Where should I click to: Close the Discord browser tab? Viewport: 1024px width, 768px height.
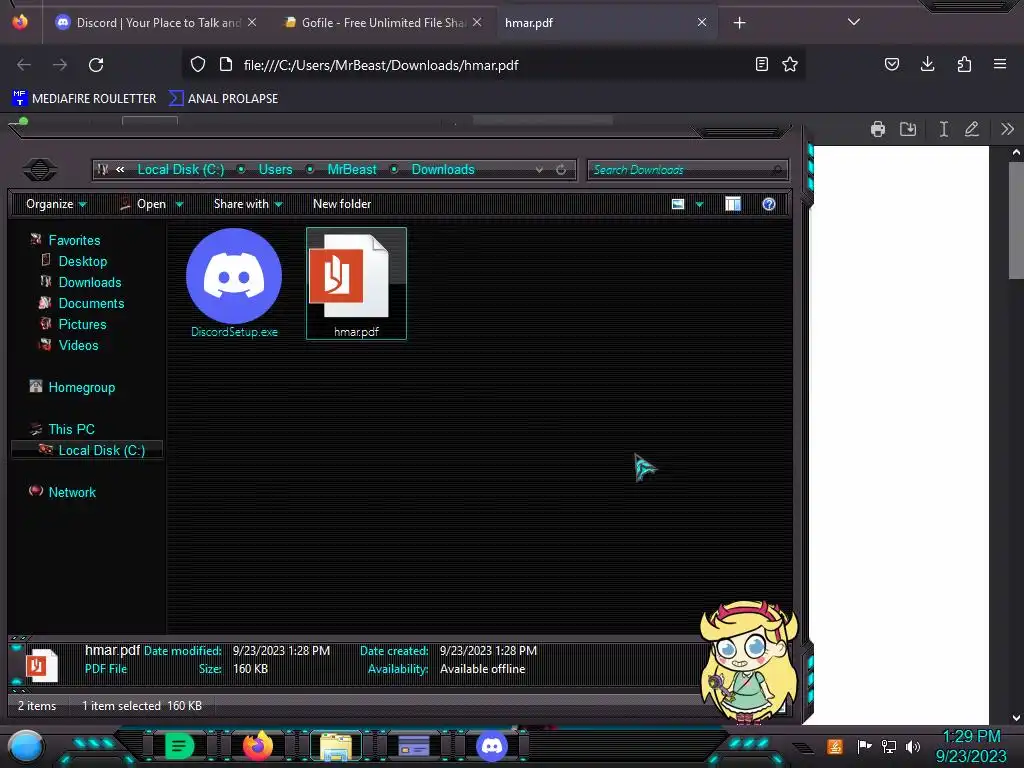coord(252,22)
